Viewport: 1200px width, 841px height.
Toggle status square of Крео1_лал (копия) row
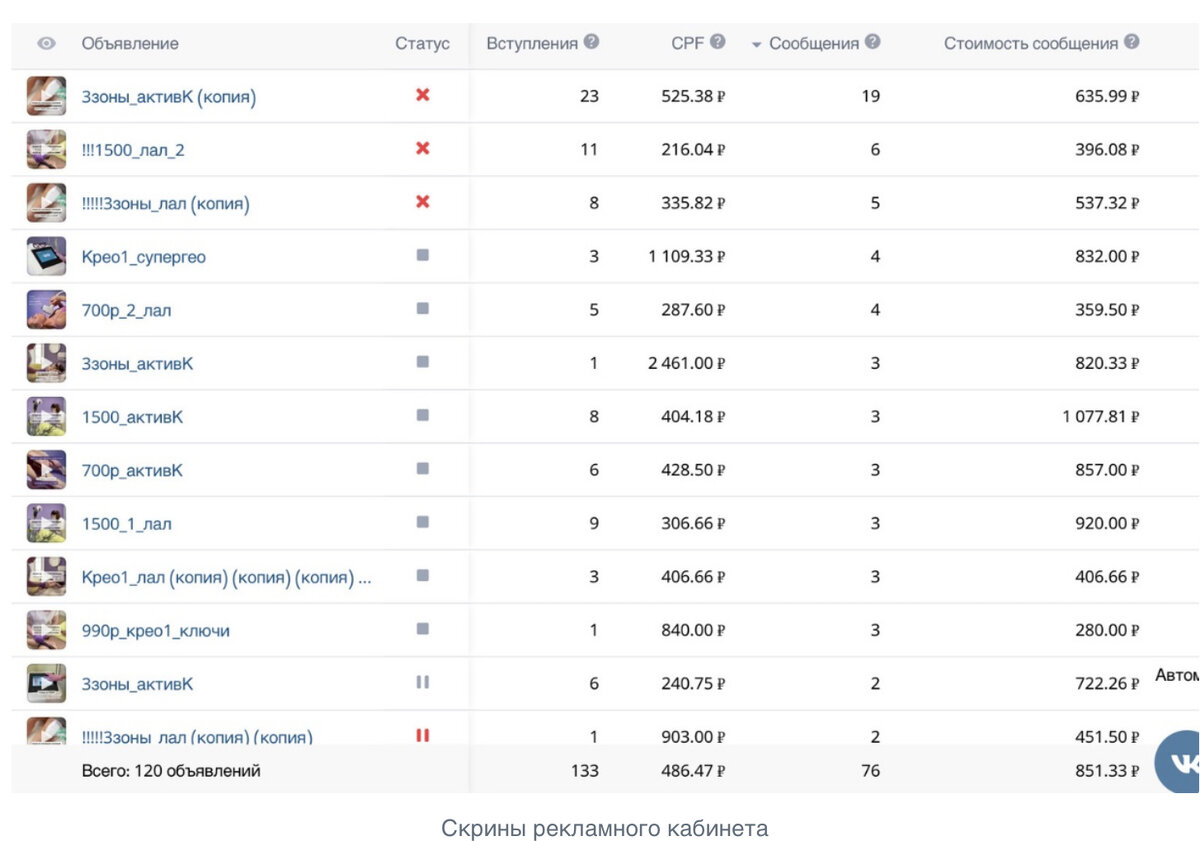pos(422,575)
